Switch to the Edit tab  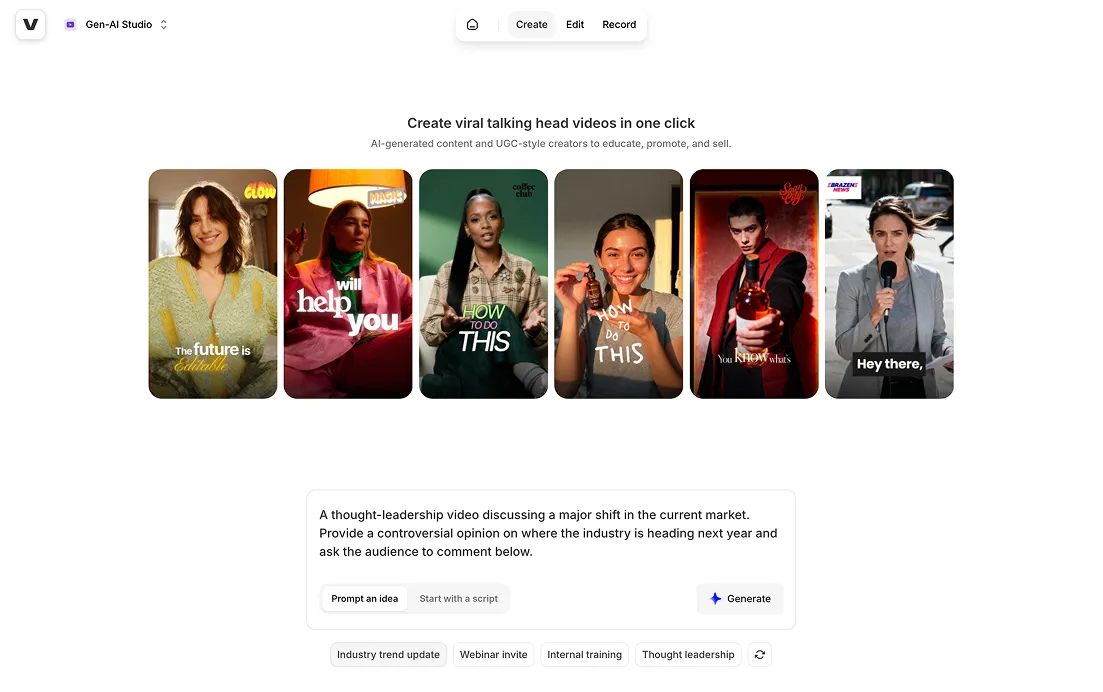(x=575, y=25)
